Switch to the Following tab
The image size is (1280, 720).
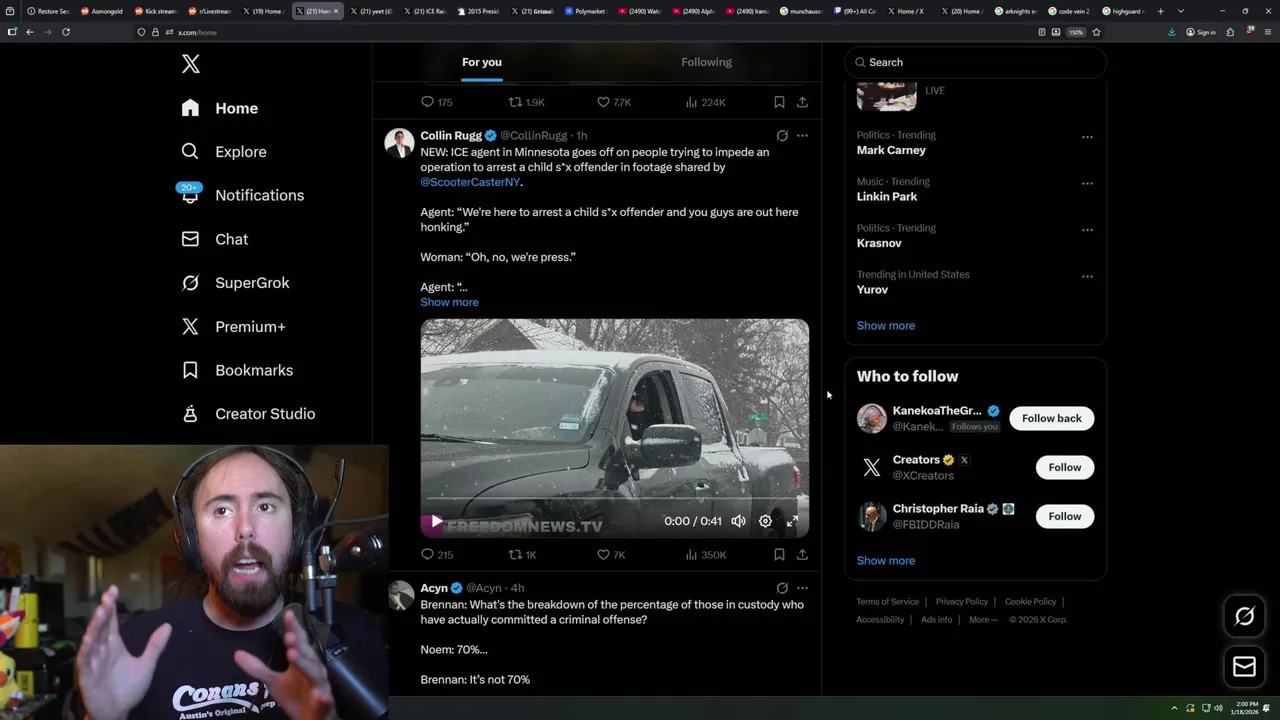pyautogui.click(x=706, y=62)
